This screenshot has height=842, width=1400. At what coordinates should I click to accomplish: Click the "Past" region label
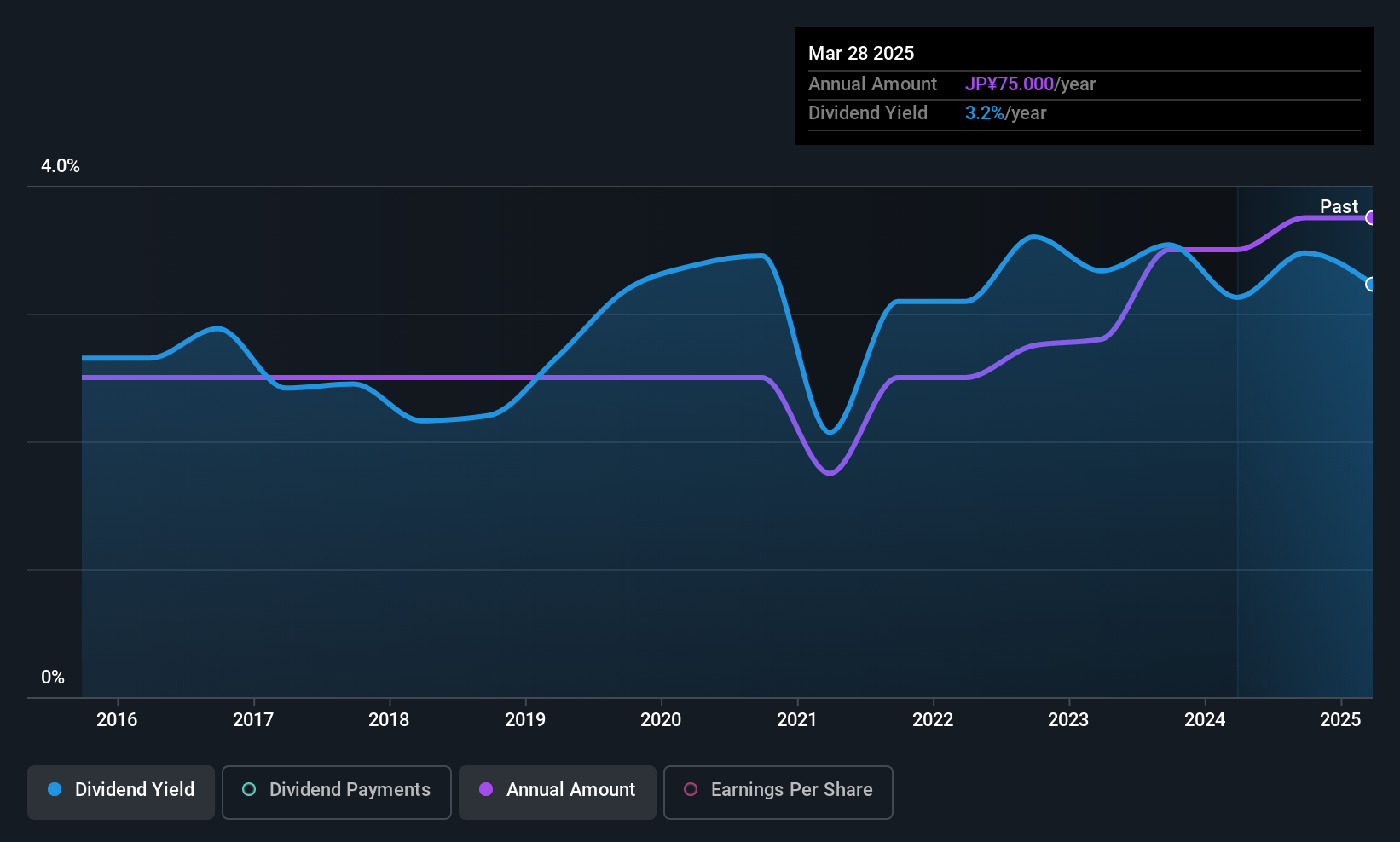point(1339,207)
